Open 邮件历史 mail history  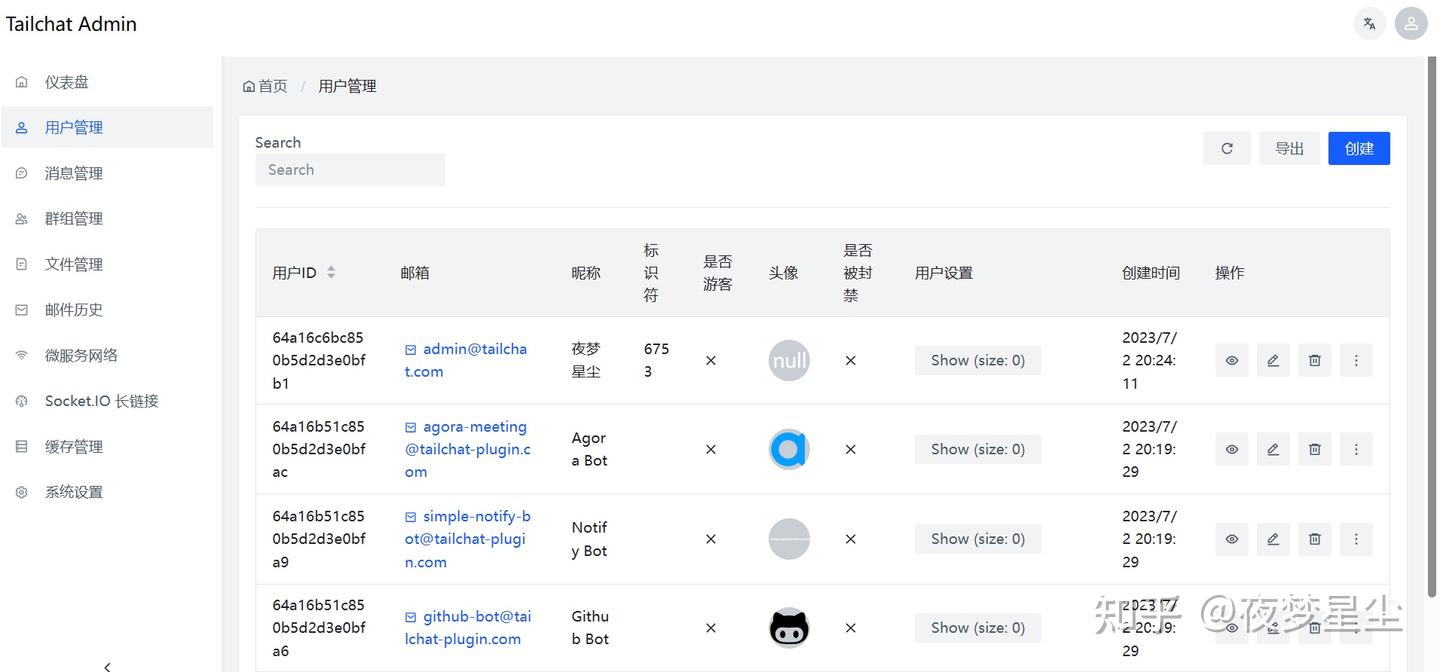point(75,309)
